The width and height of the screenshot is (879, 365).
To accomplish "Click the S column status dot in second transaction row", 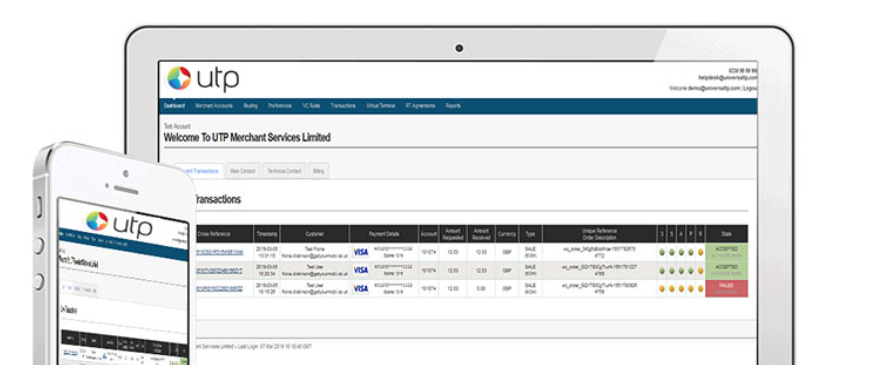I will (672, 270).
